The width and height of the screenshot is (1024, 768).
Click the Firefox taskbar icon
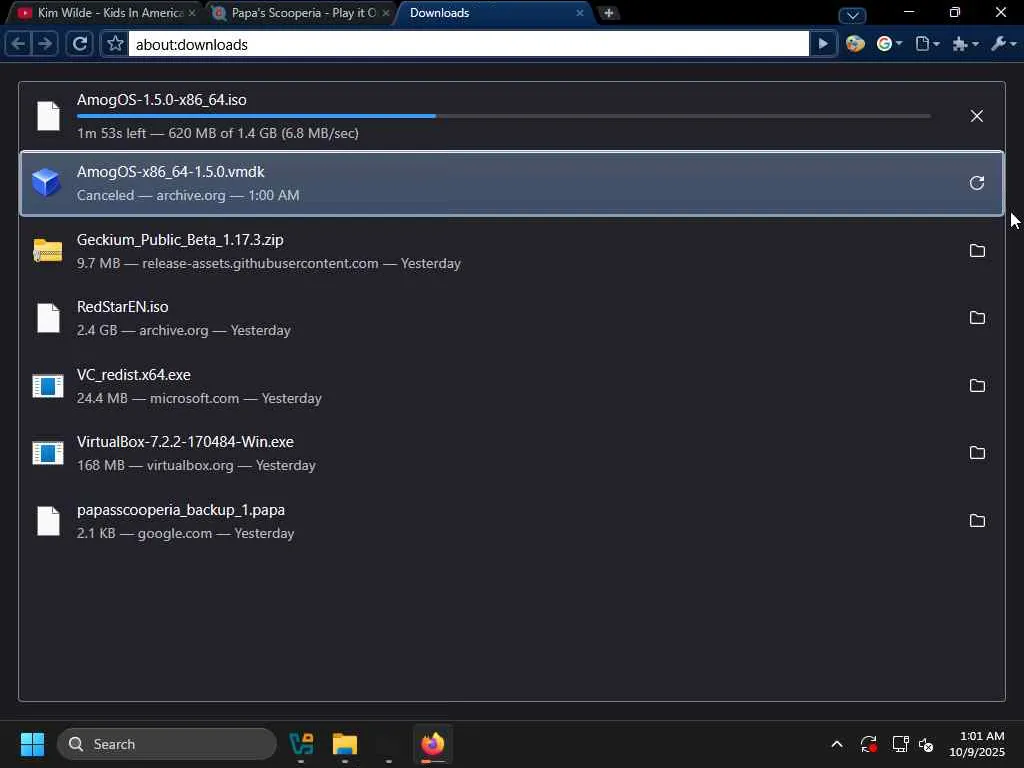tap(432, 744)
